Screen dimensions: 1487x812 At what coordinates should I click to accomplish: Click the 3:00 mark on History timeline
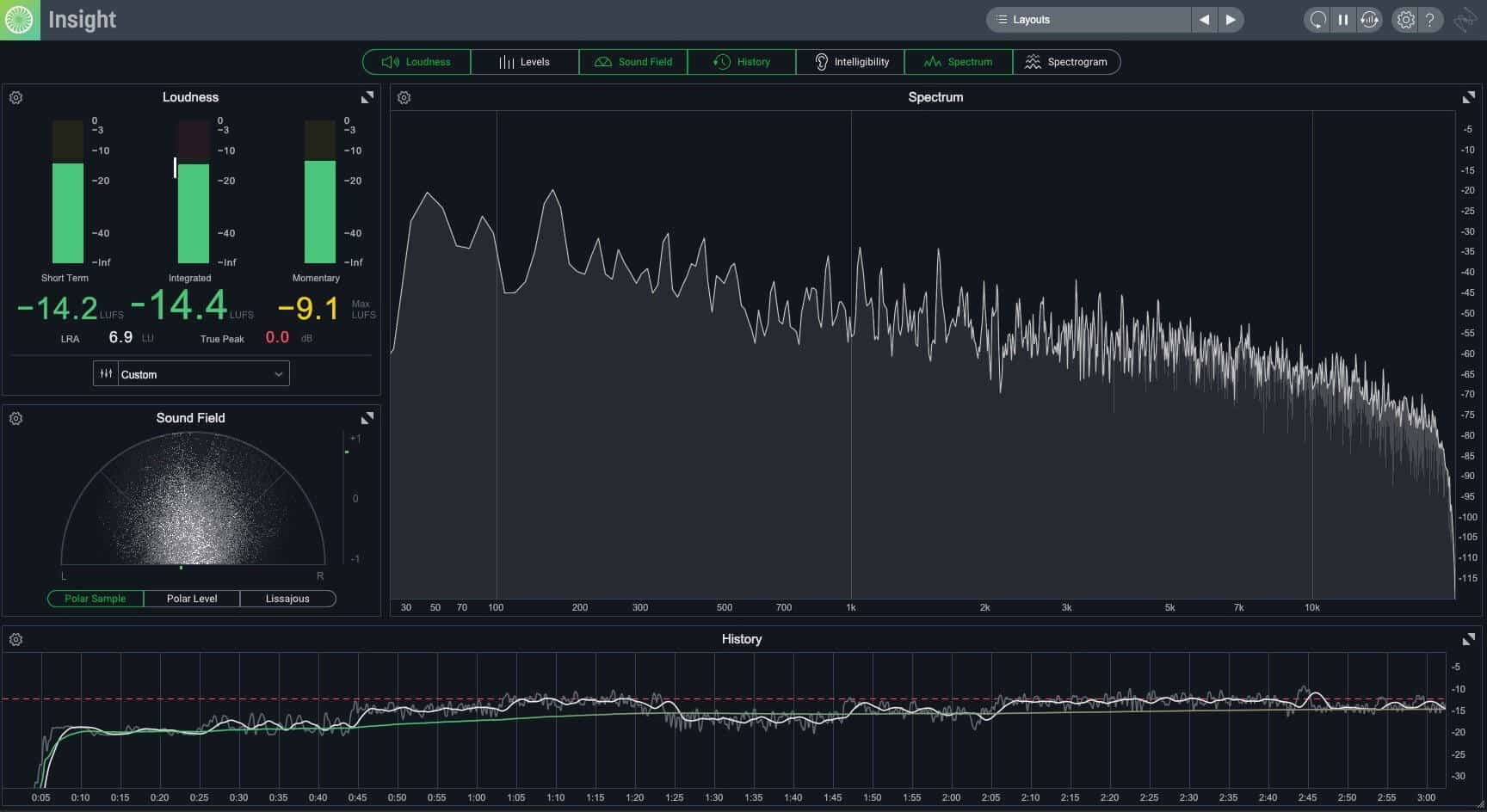pos(1426,797)
